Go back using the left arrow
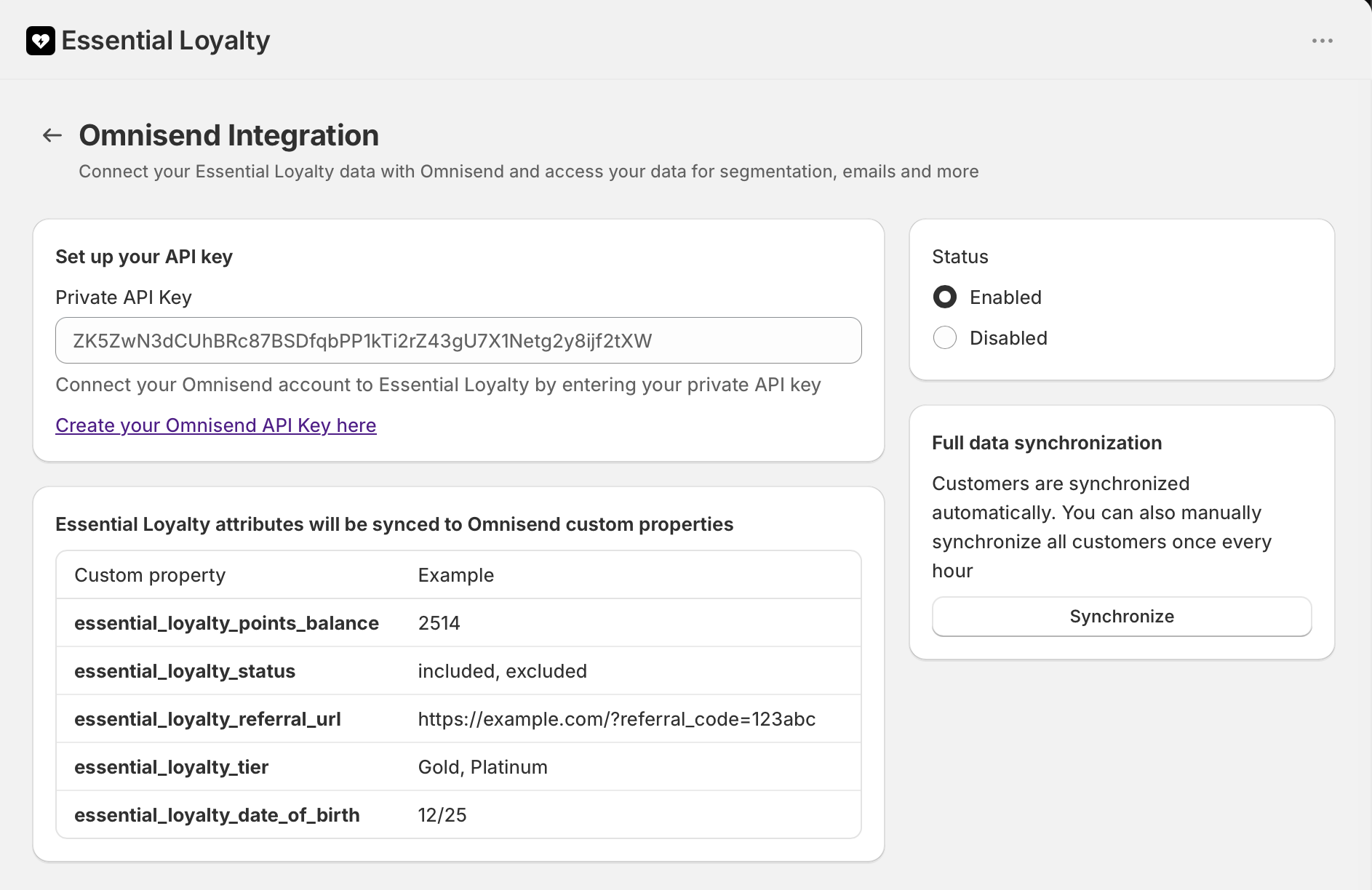This screenshot has width=1372, height=890. [52, 135]
